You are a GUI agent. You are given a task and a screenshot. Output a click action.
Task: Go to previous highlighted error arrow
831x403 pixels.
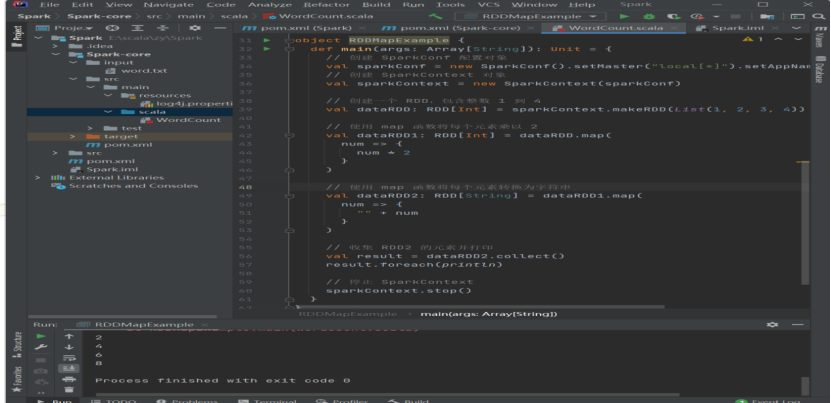[778, 39]
